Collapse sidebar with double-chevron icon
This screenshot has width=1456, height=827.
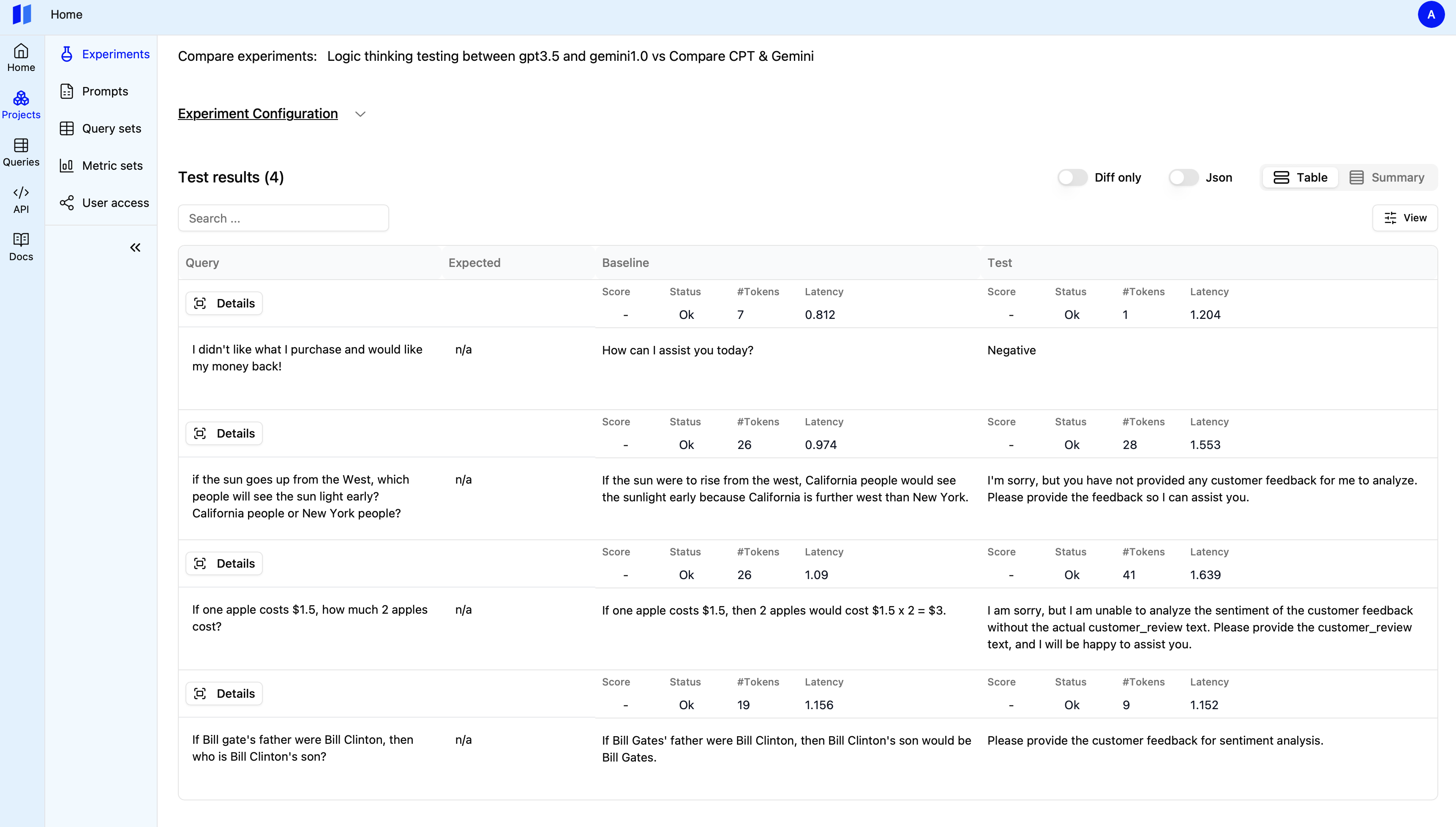135,248
